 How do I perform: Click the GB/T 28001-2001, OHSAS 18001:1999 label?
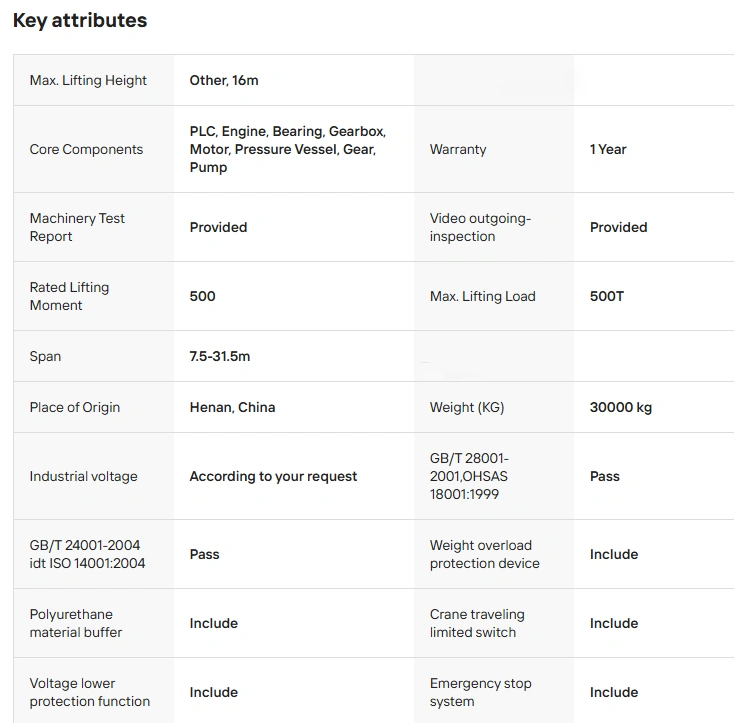pos(469,476)
